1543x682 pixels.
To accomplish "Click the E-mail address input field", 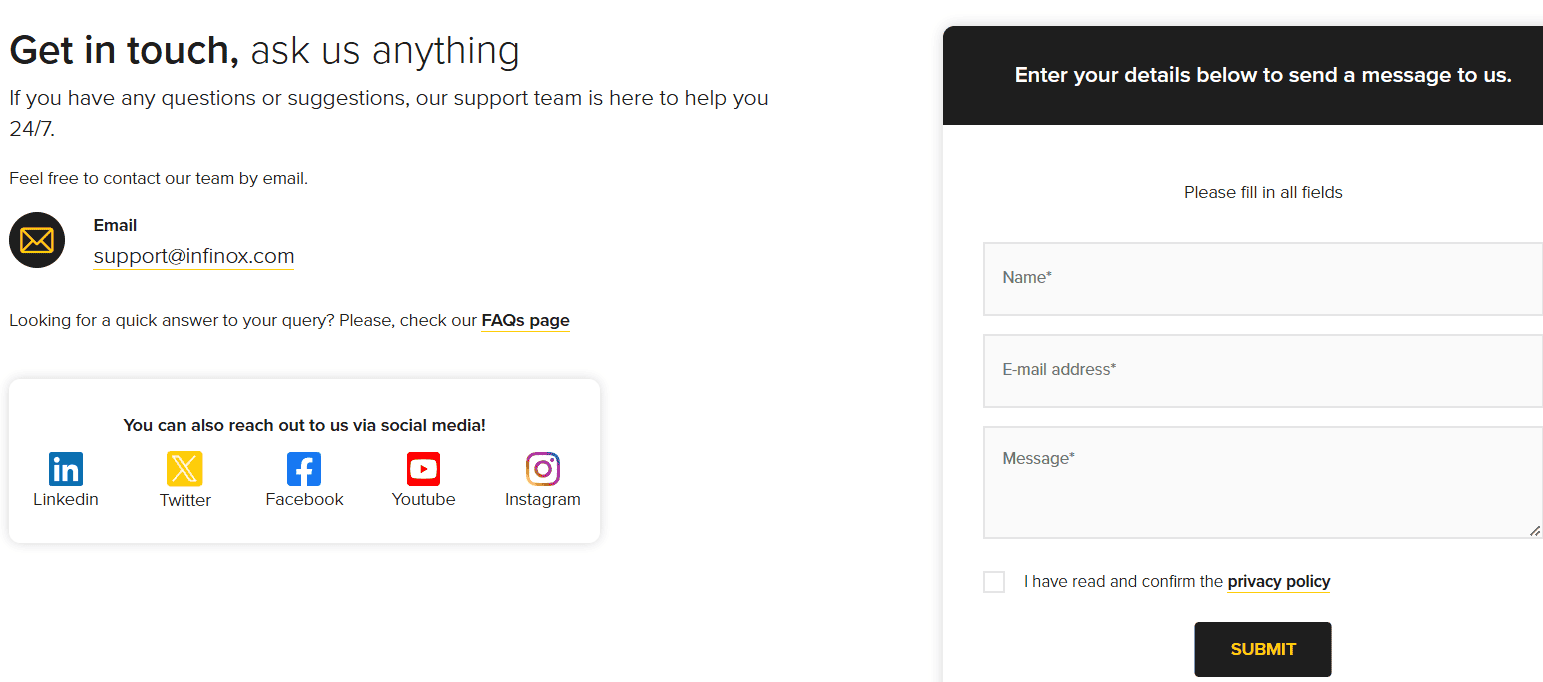I will 1262,370.
